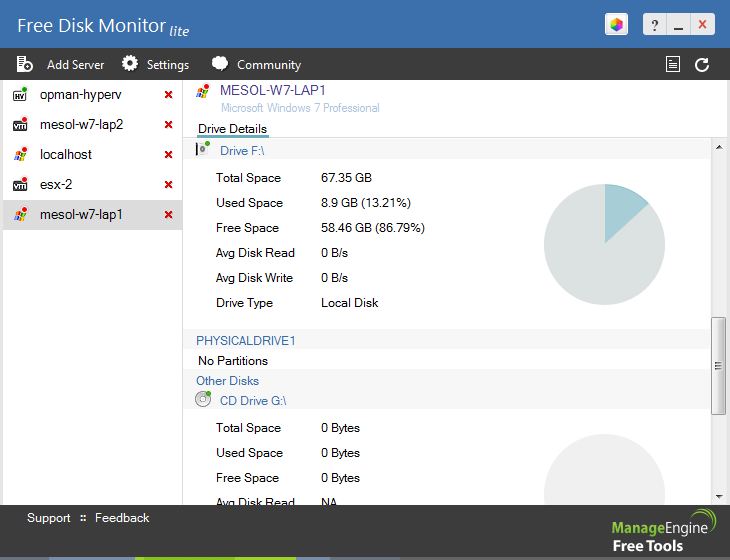Viewport: 730px width, 560px height.
Task: Click the disk icon beside Drive F:\
Action: coord(203,149)
